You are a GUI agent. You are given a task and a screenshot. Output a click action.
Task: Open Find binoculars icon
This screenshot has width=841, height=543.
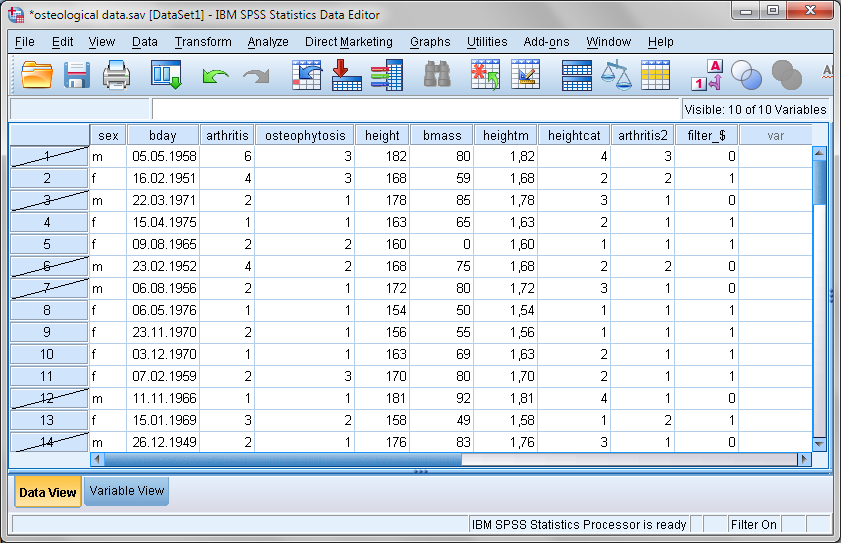[x=437, y=75]
